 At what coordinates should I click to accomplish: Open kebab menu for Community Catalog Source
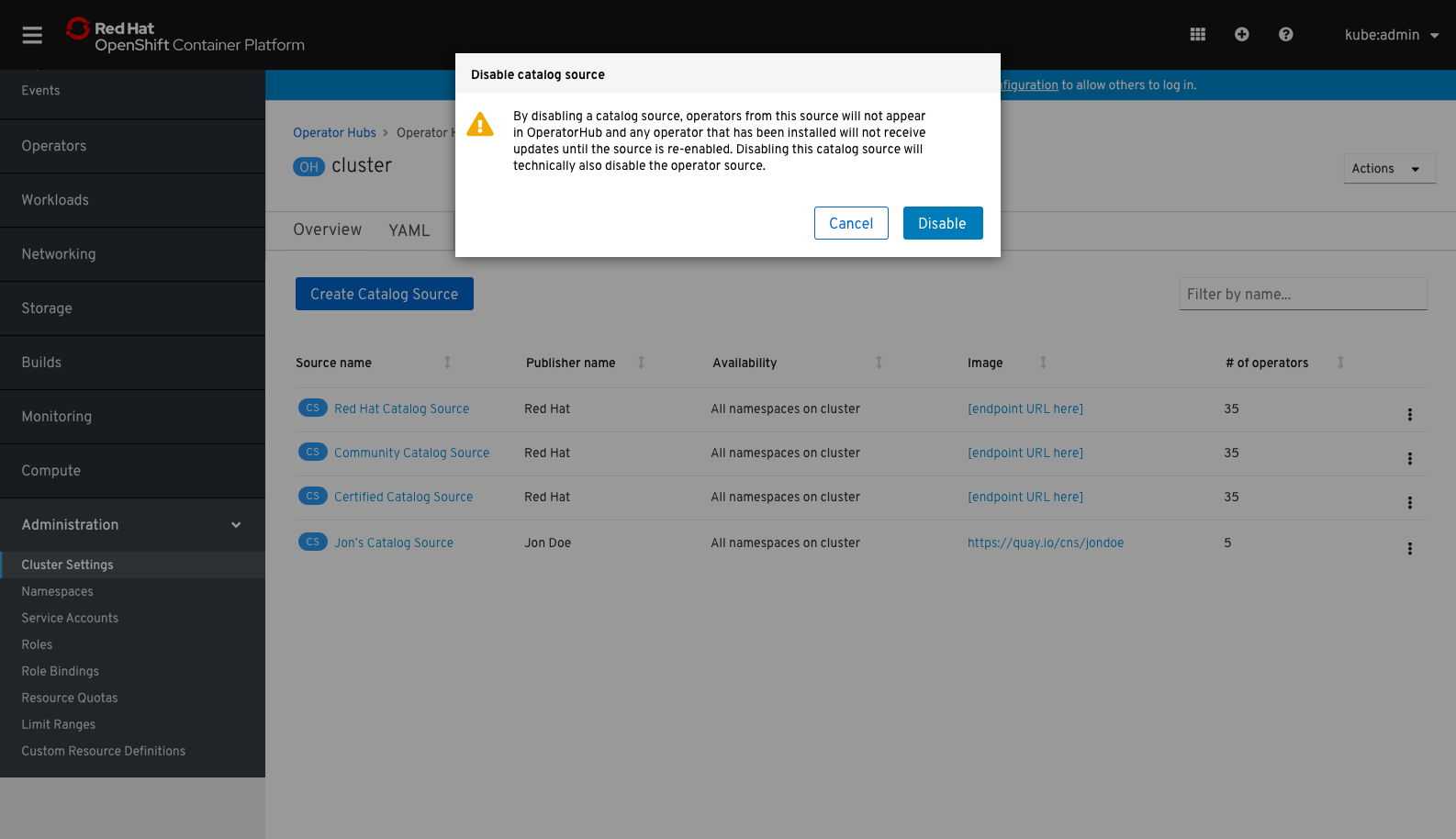coord(1410,458)
